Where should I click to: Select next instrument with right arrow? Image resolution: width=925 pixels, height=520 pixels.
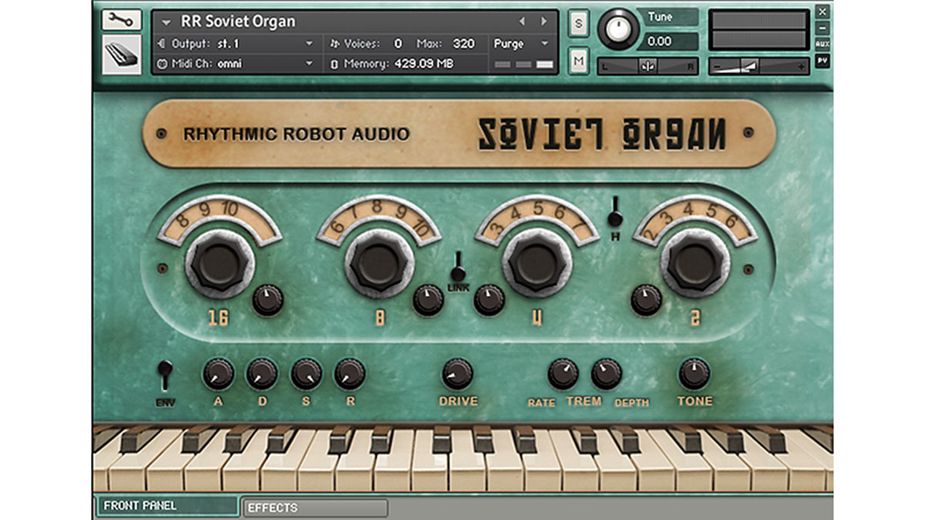543,22
